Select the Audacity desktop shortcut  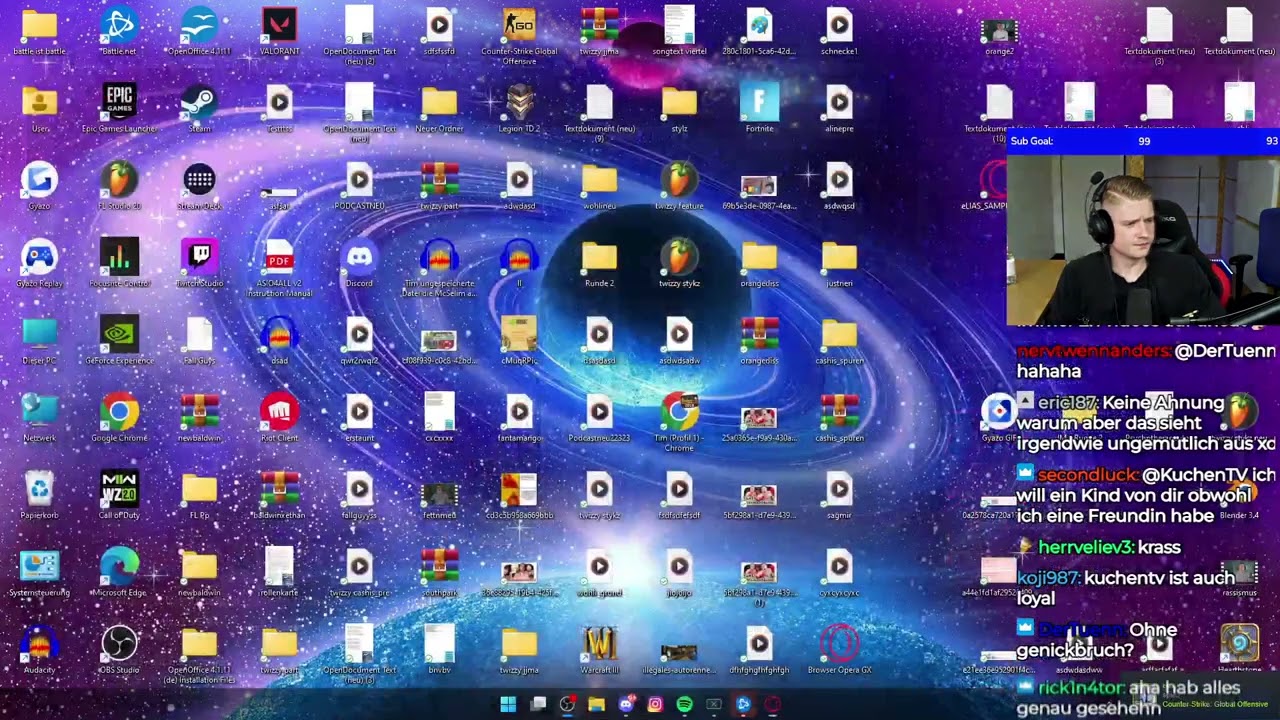[39, 650]
